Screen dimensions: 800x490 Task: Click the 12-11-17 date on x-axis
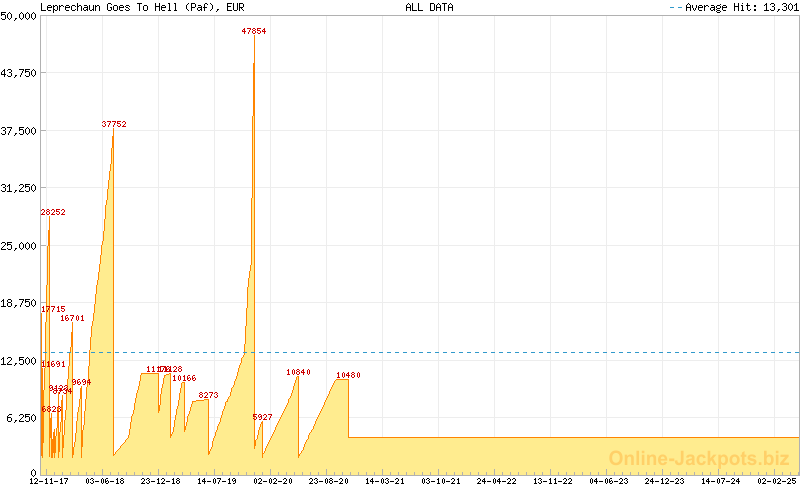[49, 481]
